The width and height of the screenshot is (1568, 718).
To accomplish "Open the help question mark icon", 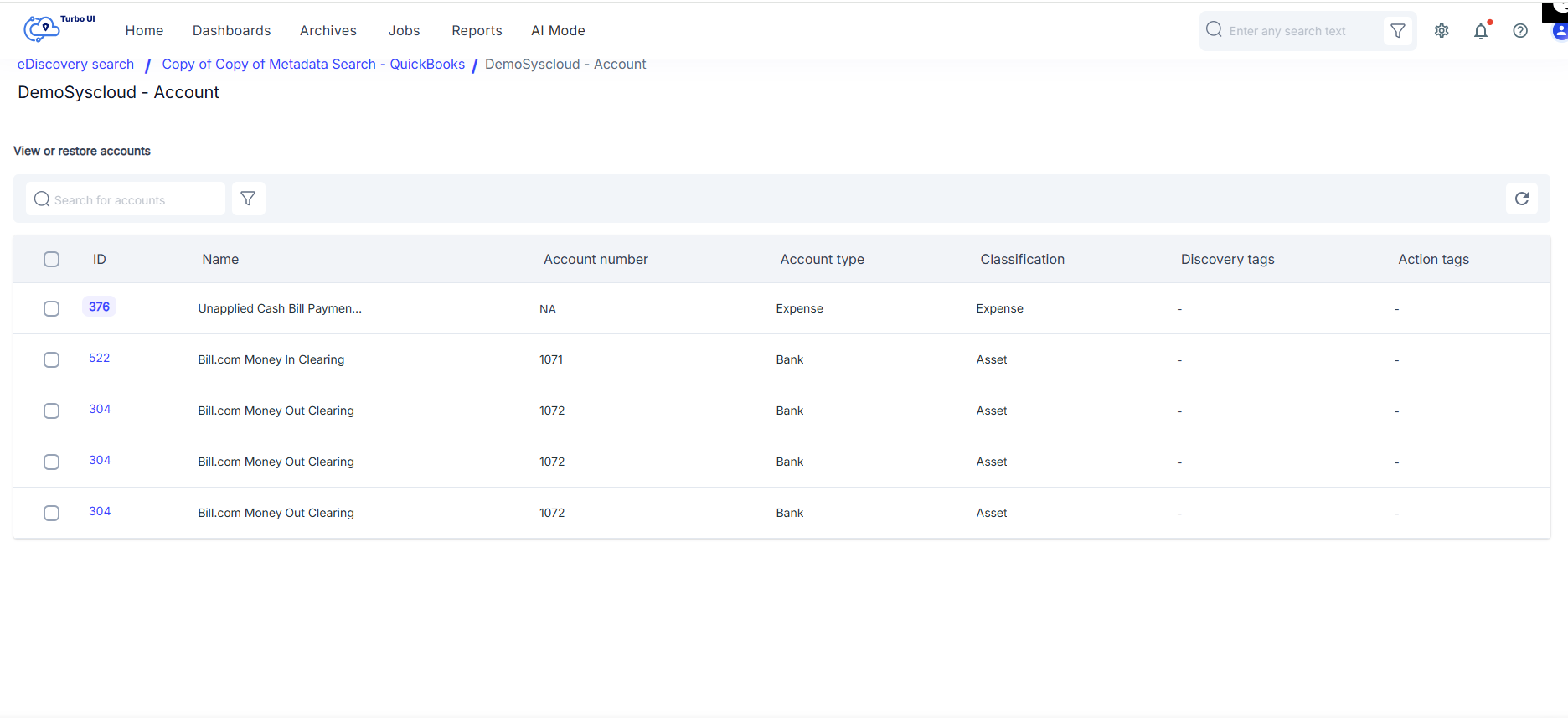I will (1520, 31).
